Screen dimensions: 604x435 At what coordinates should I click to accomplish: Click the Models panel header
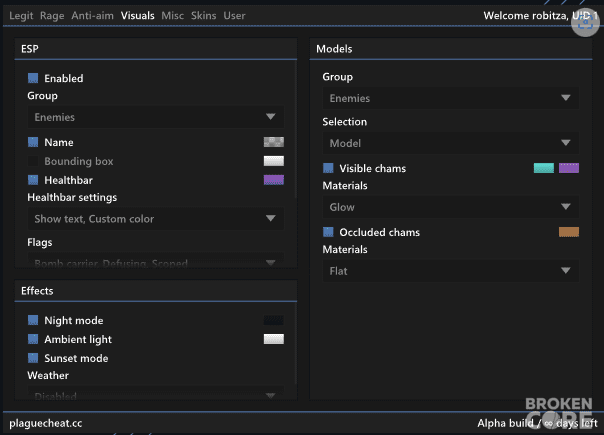point(451,49)
